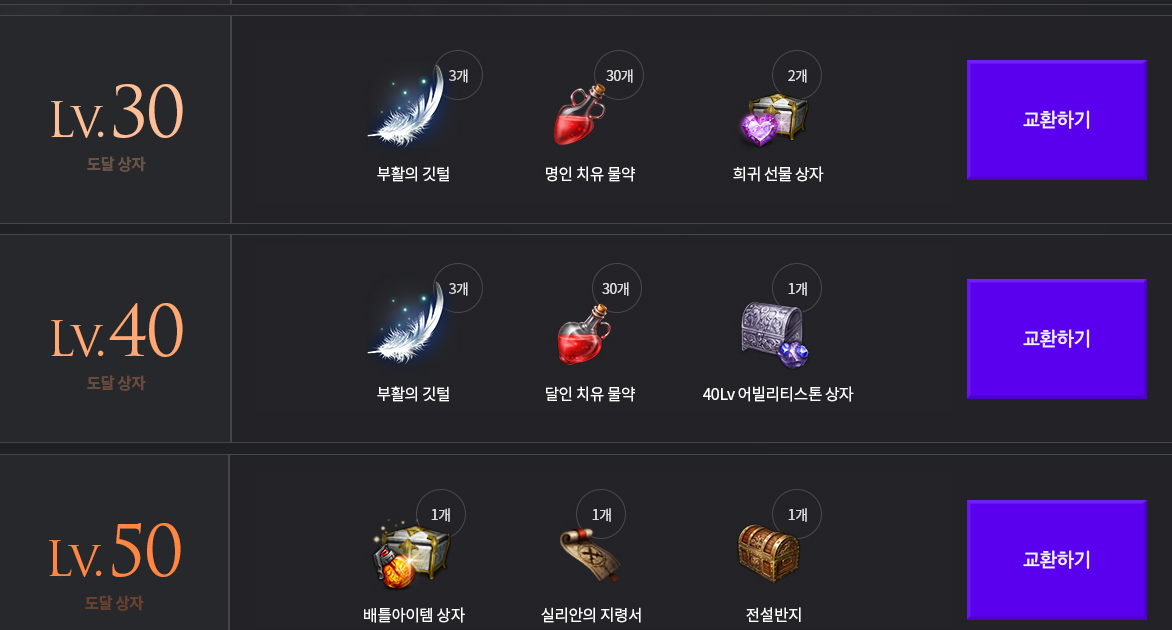
Task: Open the 40Lv 어빌리티스톤 상자 icon
Action: 775,334
